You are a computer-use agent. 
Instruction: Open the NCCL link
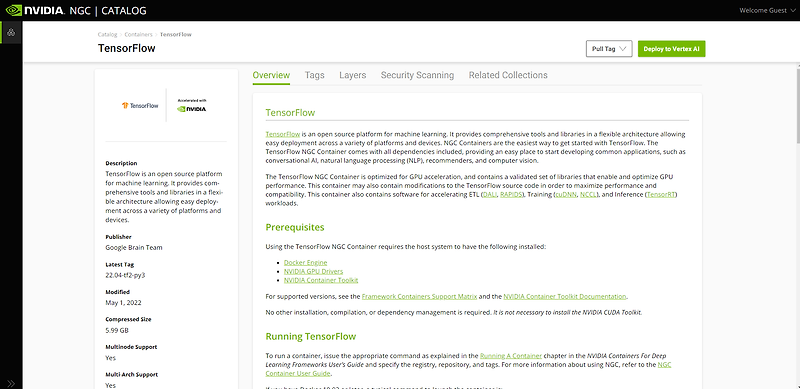tap(587, 195)
